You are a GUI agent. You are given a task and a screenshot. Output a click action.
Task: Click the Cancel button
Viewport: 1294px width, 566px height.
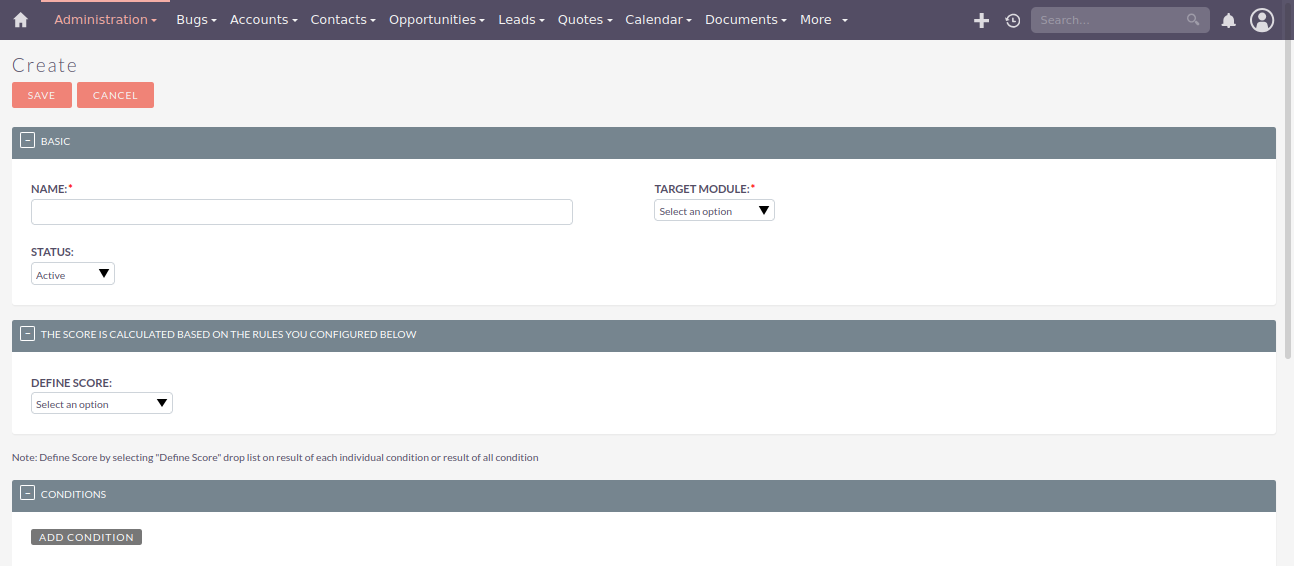pos(115,95)
